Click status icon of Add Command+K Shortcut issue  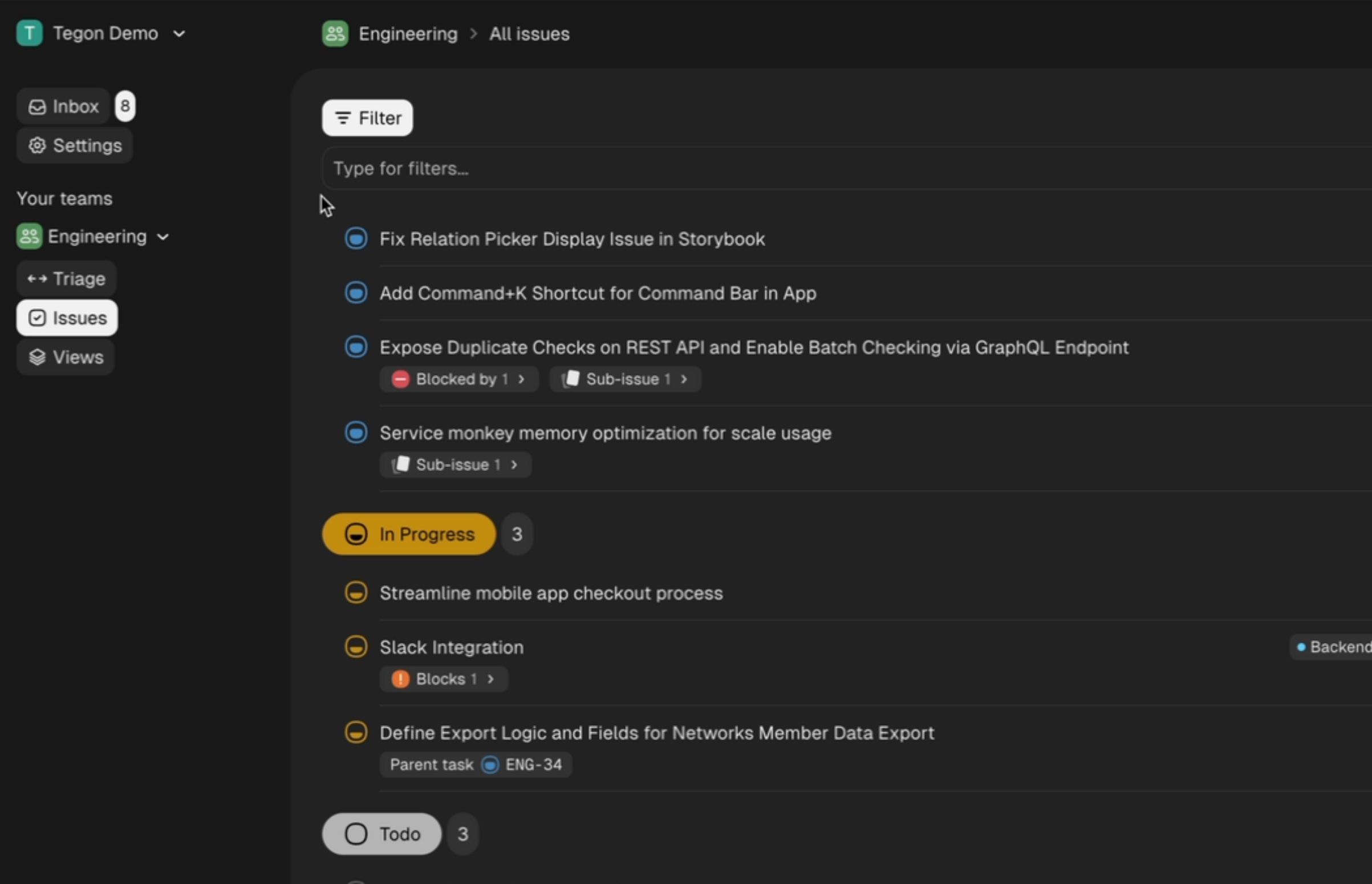(356, 293)
